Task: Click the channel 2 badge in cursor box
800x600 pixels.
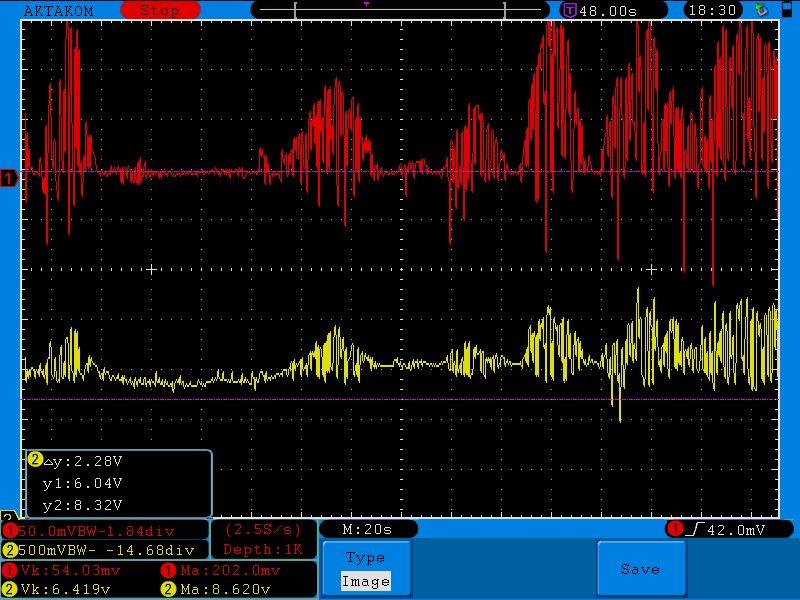Action: coord(35,460)
